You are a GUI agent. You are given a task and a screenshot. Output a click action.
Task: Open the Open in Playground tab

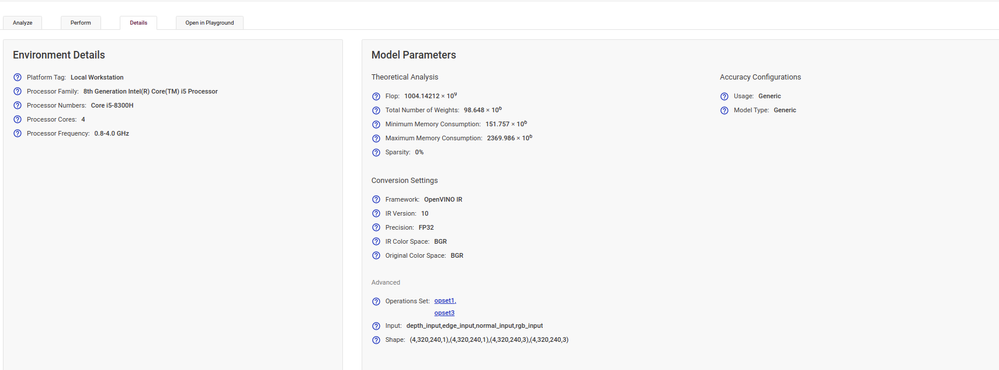coord(210,23)
